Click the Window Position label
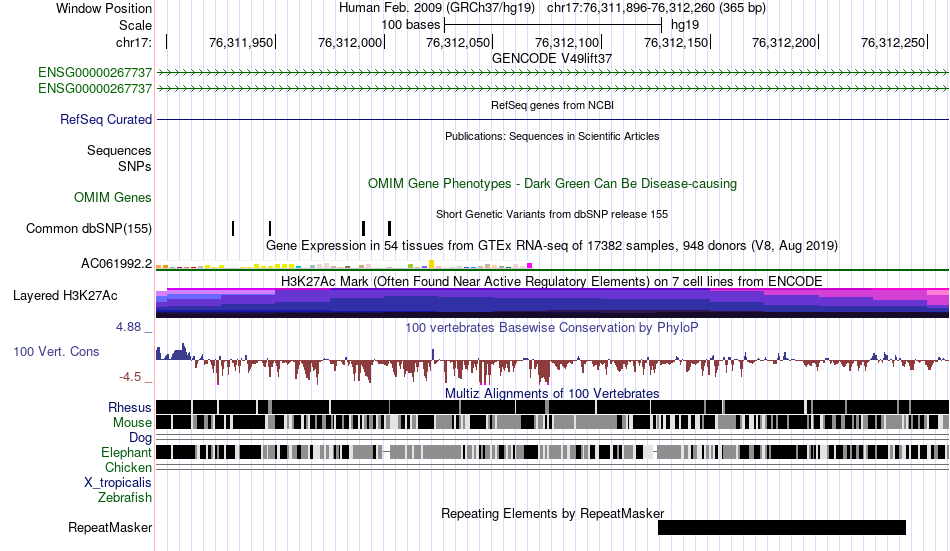This screenshot has height=551, width=950. 104,8
